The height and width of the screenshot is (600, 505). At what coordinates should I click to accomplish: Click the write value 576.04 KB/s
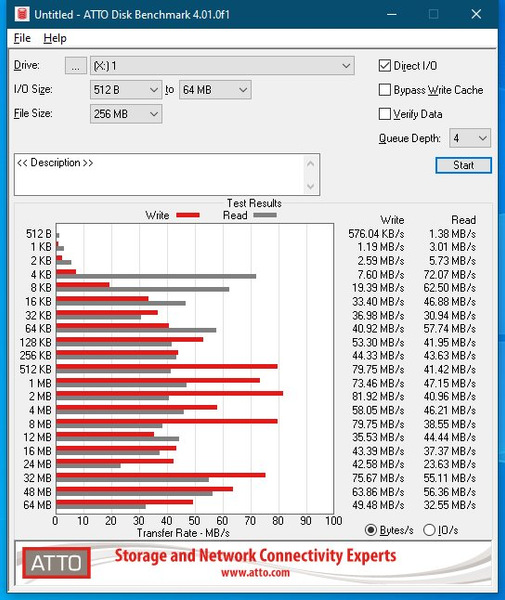coord(376,234)
